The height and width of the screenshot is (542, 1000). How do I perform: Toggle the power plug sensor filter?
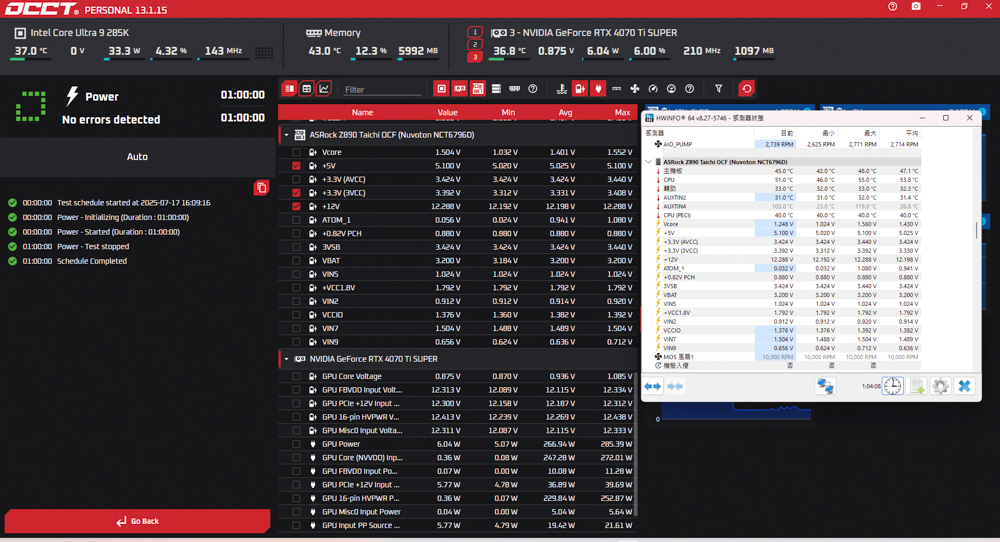[598, 89]
